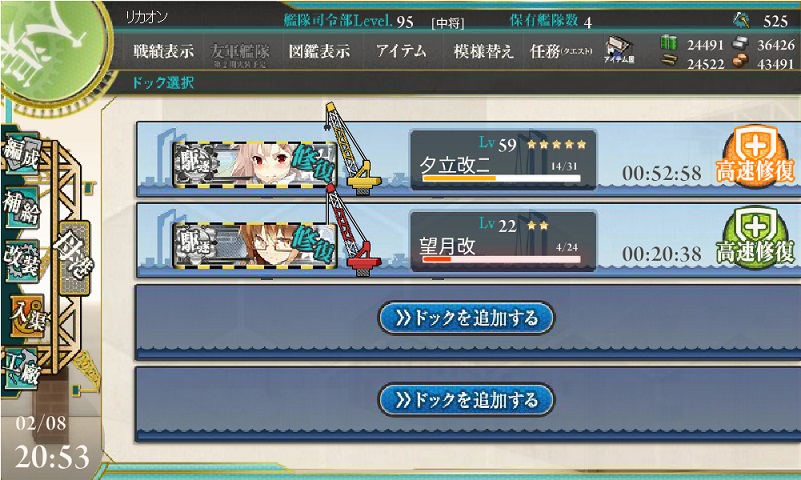Open the アイテム menu item
The width and height of the screenshot is (801, 480).
(401, 51)
